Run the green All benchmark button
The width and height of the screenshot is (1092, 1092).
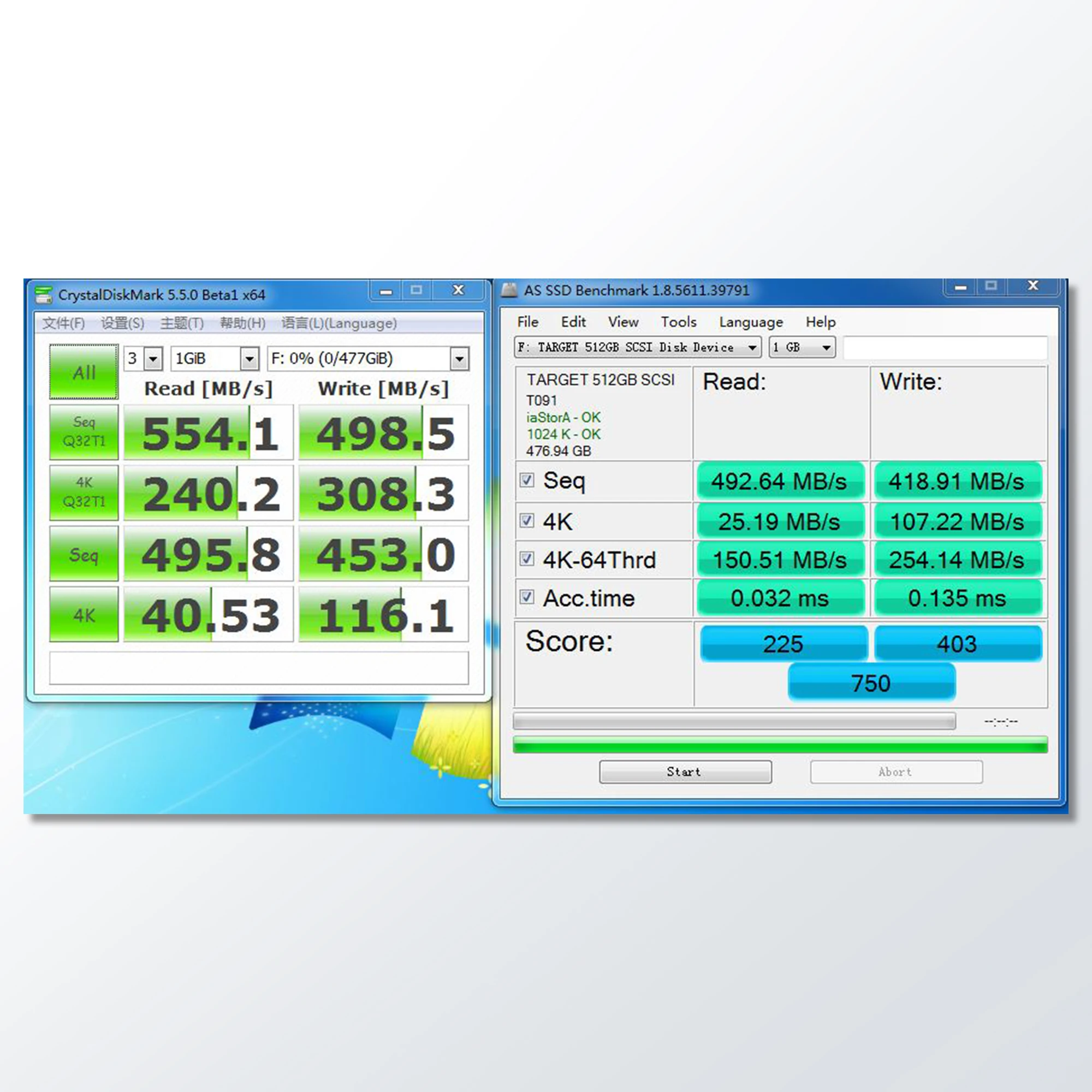(x=84, y=372)
